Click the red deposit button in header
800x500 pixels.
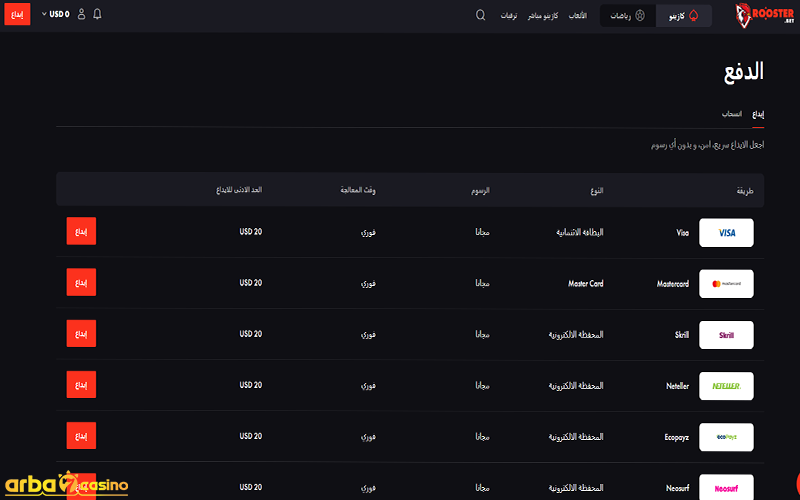coord(17,15)
